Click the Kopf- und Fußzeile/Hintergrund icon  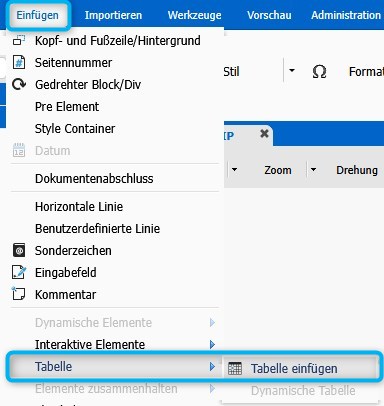point(18,40)
